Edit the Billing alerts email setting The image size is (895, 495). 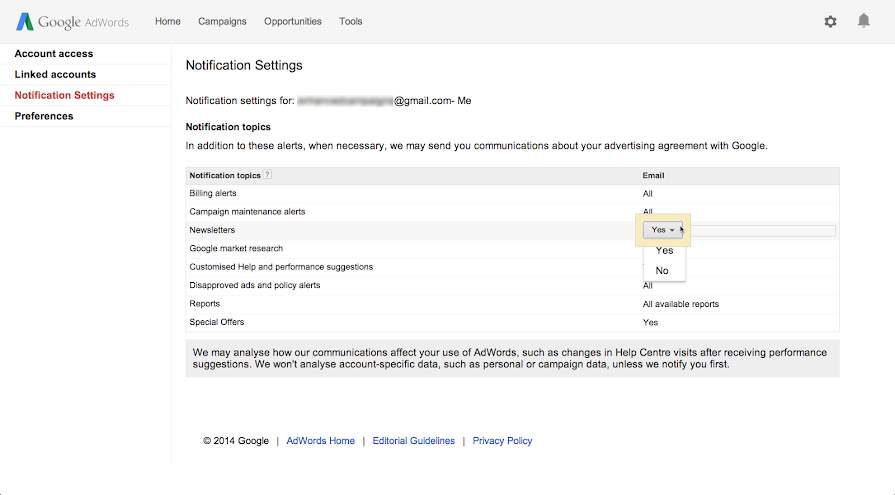tap(648, 194)
